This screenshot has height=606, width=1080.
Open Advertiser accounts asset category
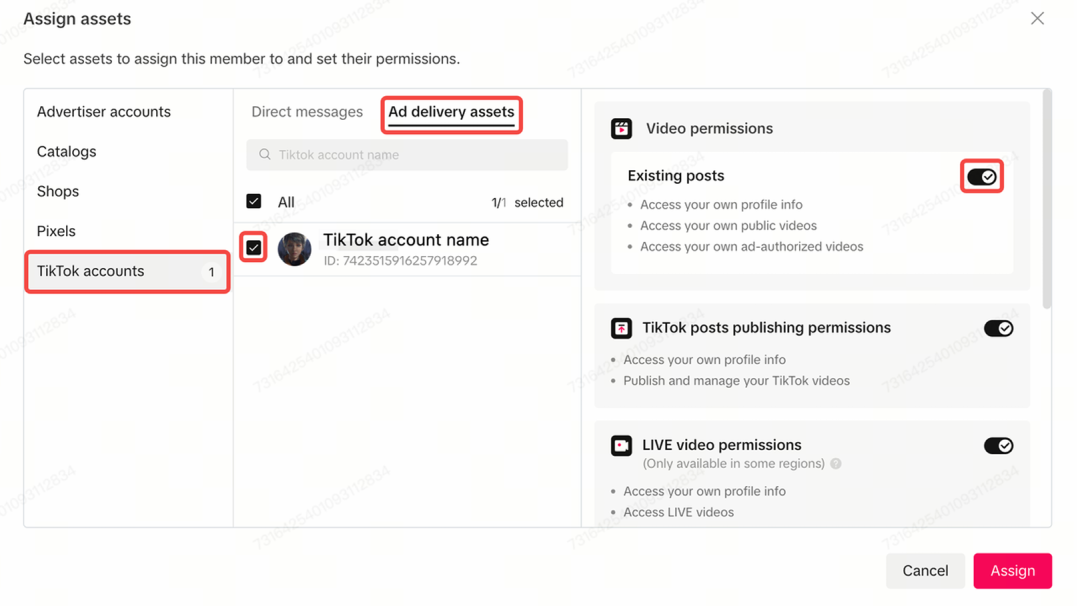(104, 112)
